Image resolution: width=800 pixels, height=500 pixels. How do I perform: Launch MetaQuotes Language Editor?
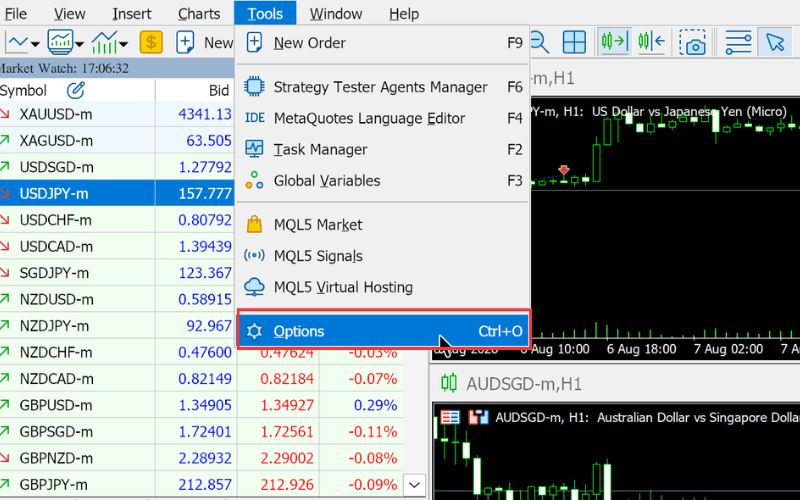(384, 118)
